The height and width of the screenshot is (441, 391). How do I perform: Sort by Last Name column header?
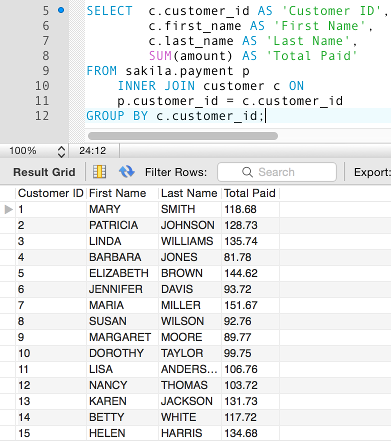[x=189, y=193]
